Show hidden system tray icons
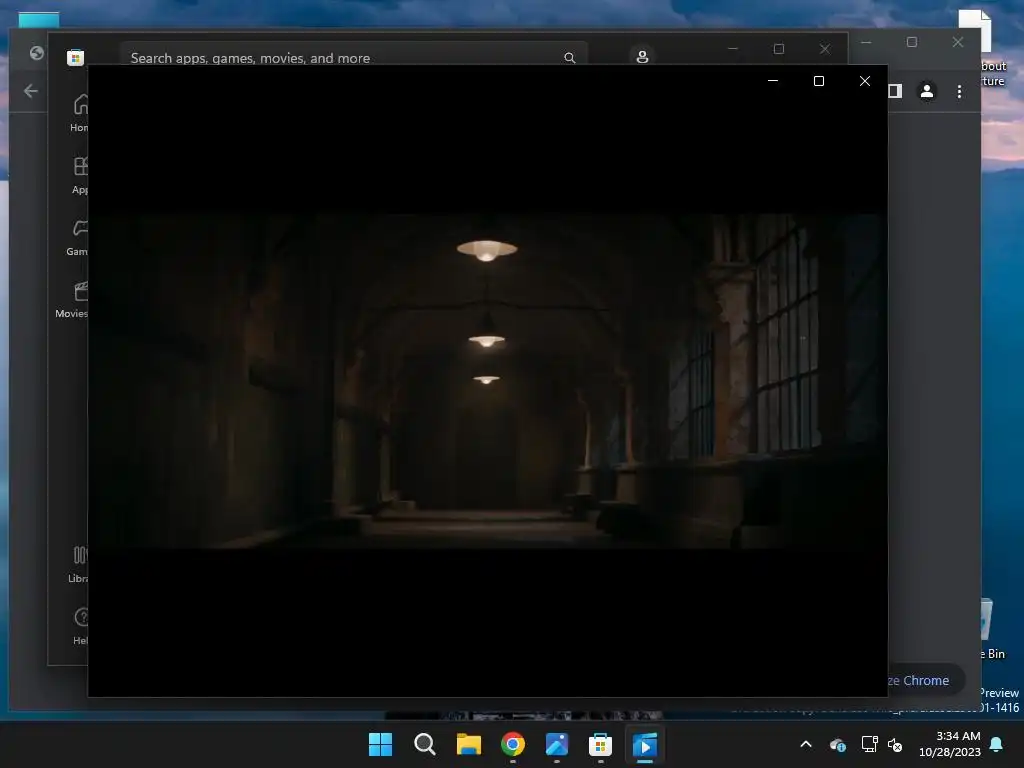The width and height of the screenshot is (1024, 768). (806, 744)
